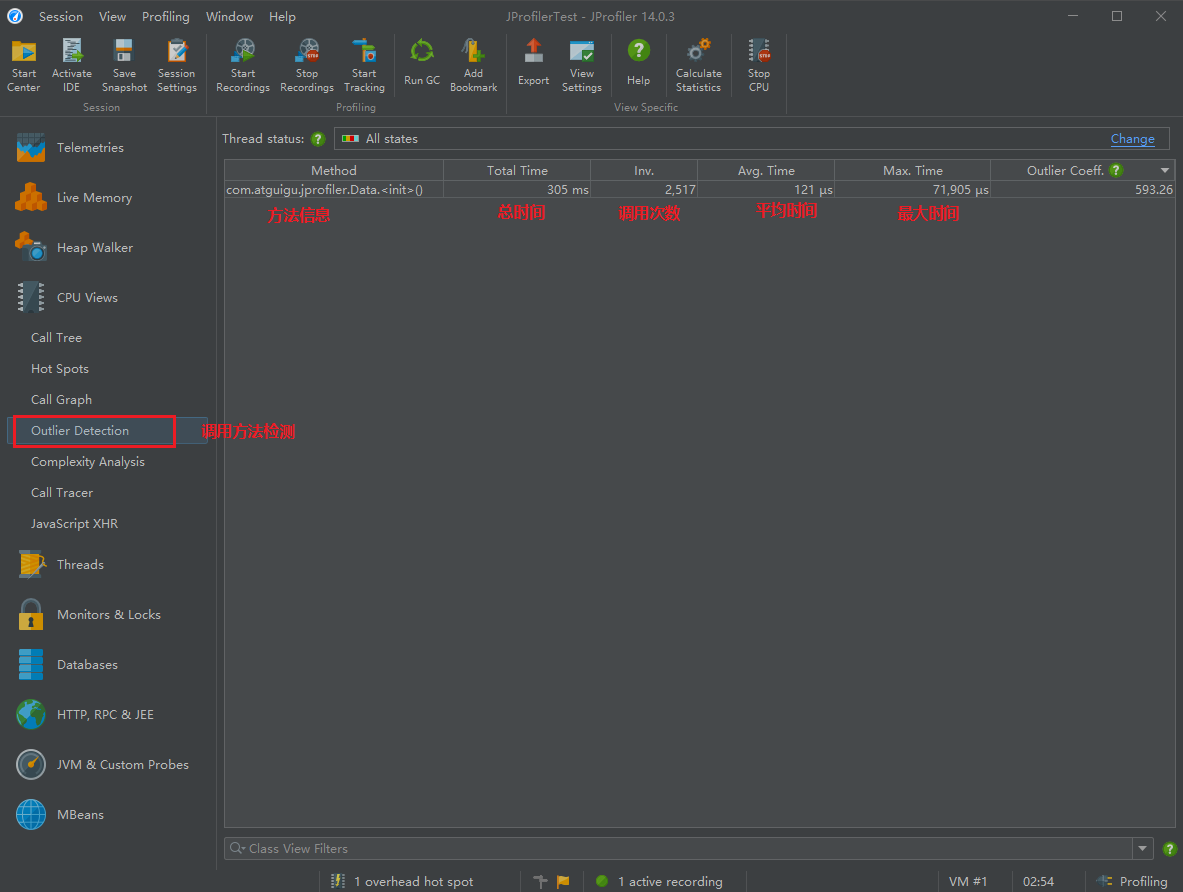Save a snapshot using the toolbar

[124, 65]
